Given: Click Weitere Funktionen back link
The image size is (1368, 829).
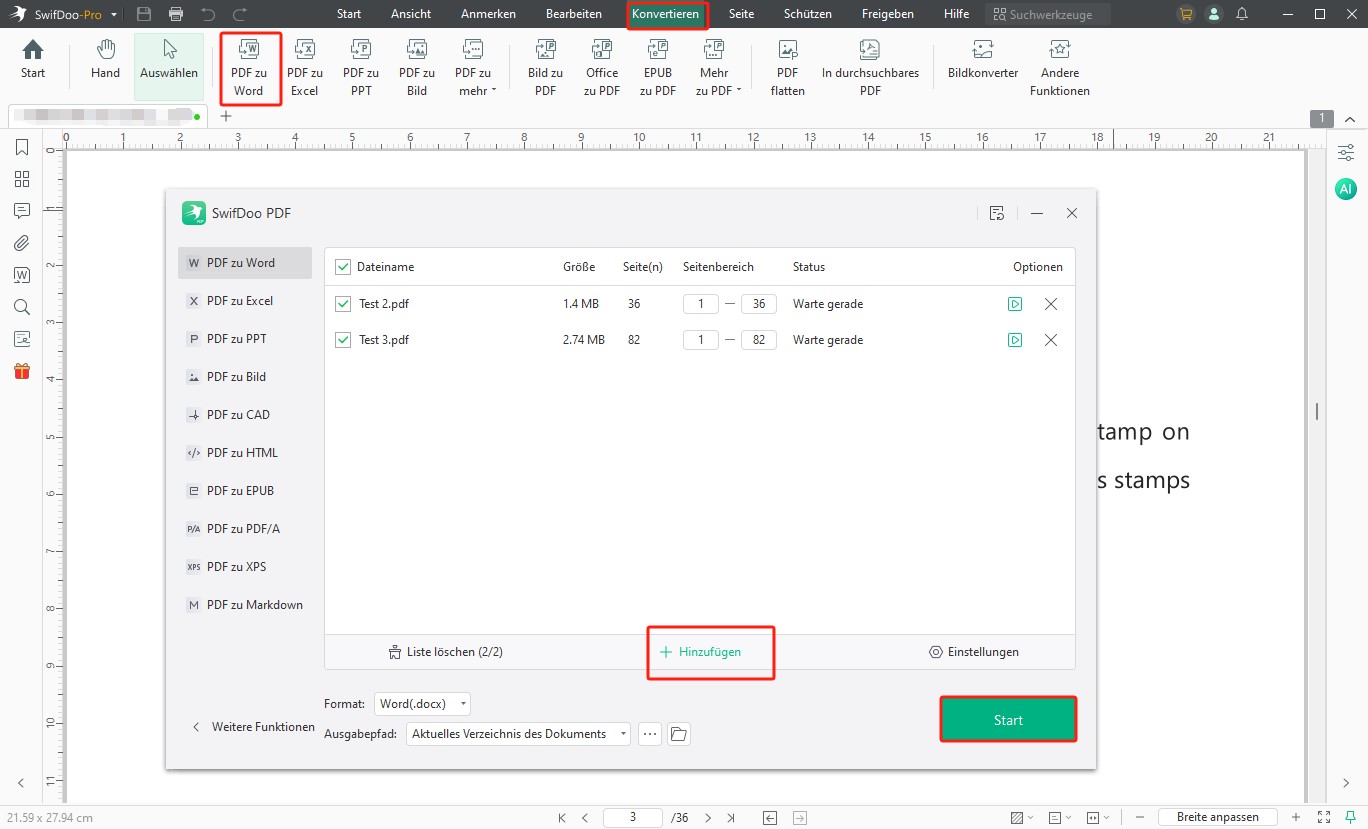Looking at the screenshot, I should click(253, 727).
